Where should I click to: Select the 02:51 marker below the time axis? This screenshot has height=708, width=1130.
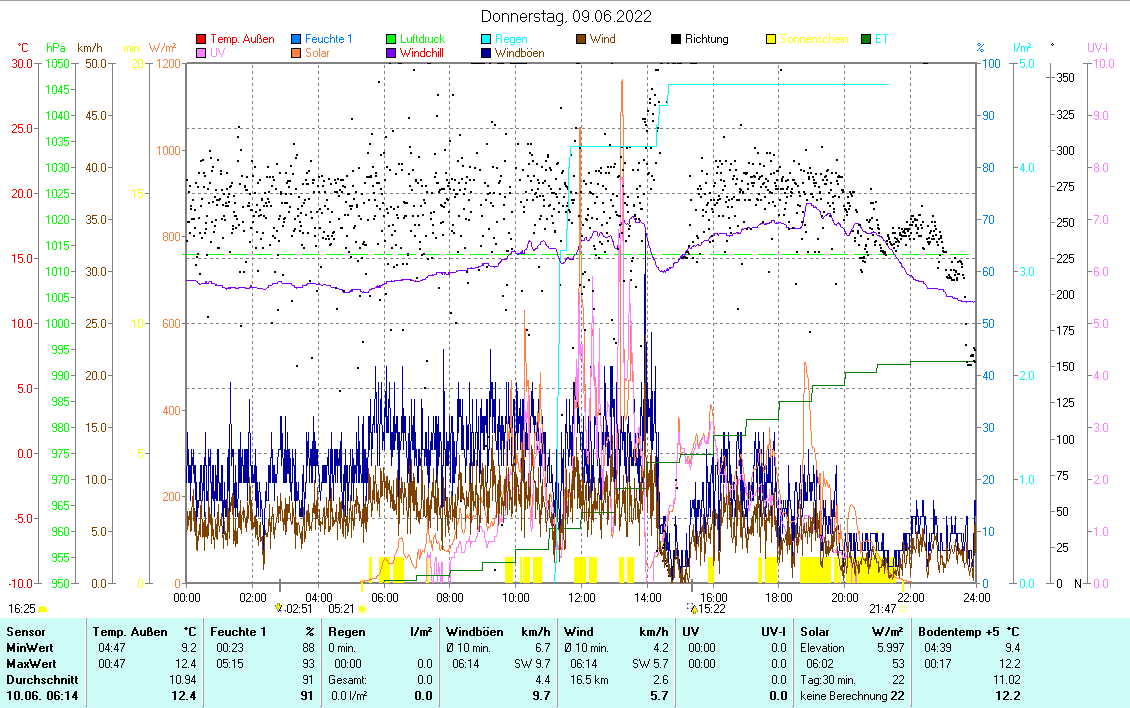pos(279,608)
